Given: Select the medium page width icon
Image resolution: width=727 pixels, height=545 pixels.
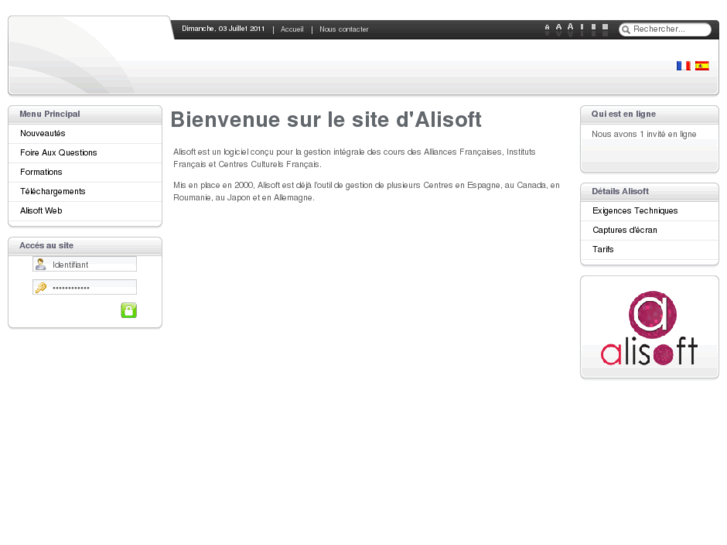Looking at the screenshot, I should [x=593, y=27].
